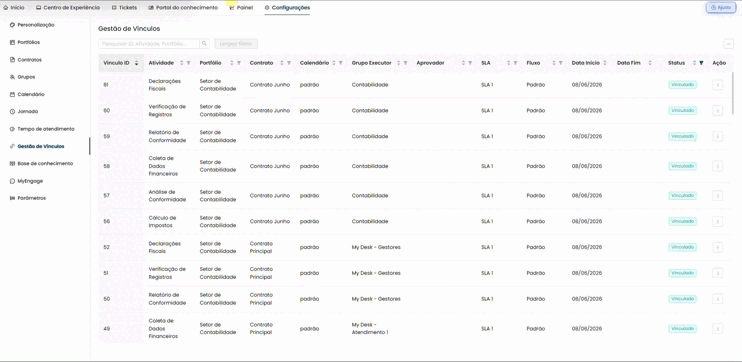Sort the Grupo Executor column
The height and width of the screenshot is (362, 742).
[x=398, y=63]
